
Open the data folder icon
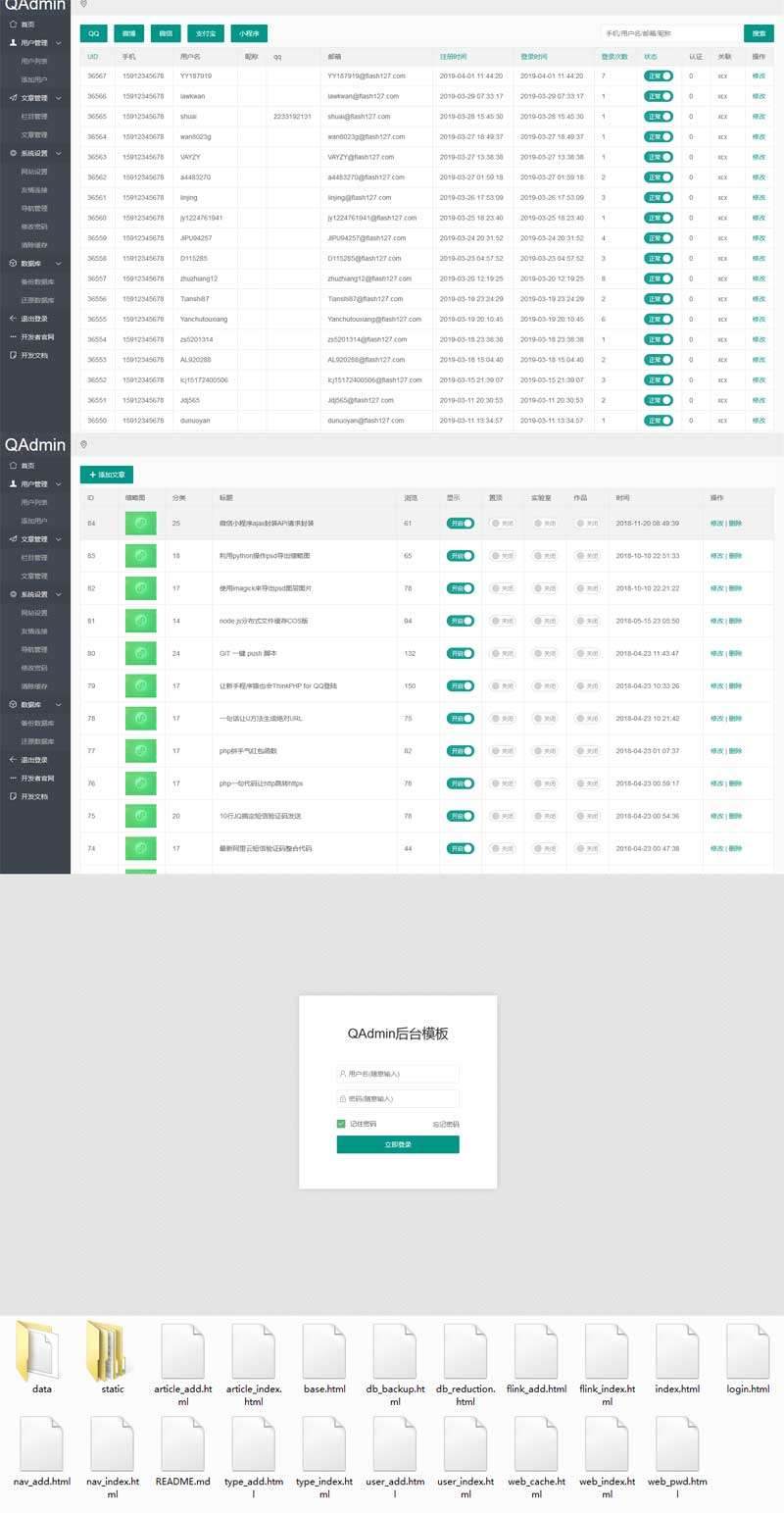(41, 1351)
